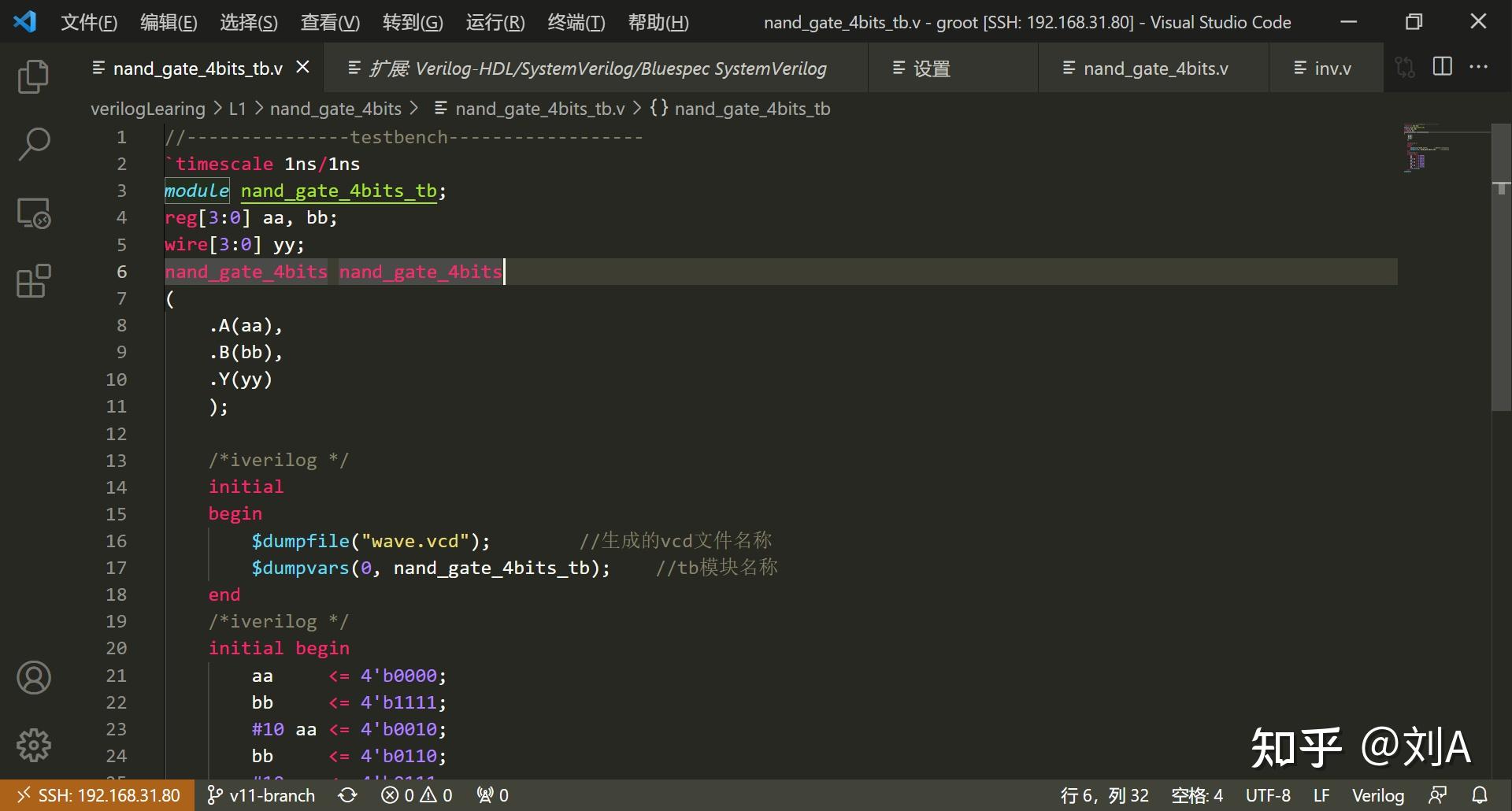Open the Manage settings gear

[32, 745]
